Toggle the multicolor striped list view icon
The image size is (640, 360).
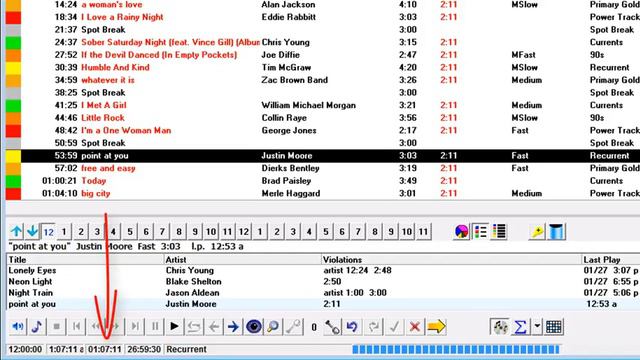pos(499,232)
